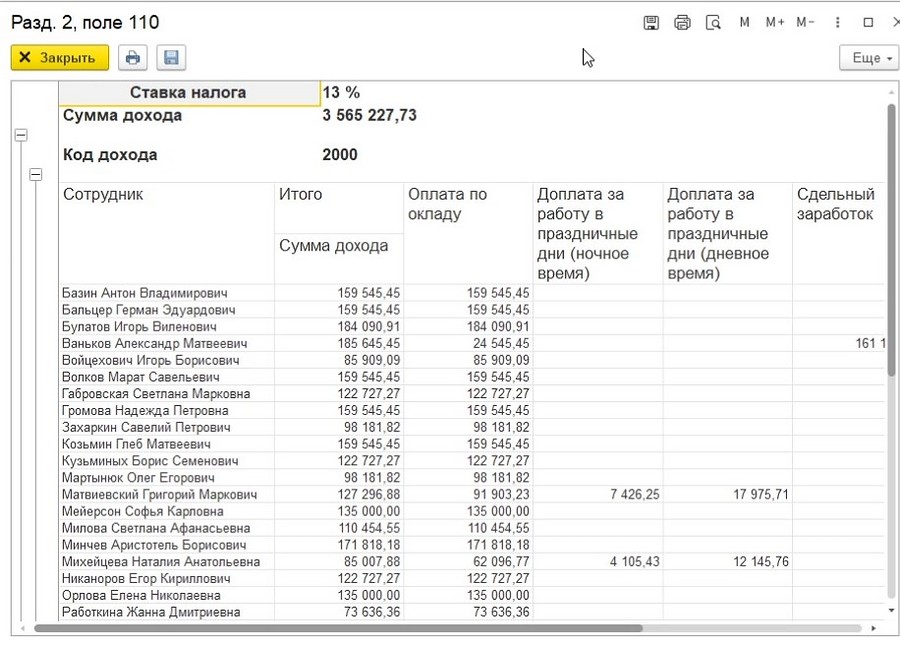Click the right arrow of horizontal scrollbar
The image size is (900, 645).
click(x=874, y=628)
